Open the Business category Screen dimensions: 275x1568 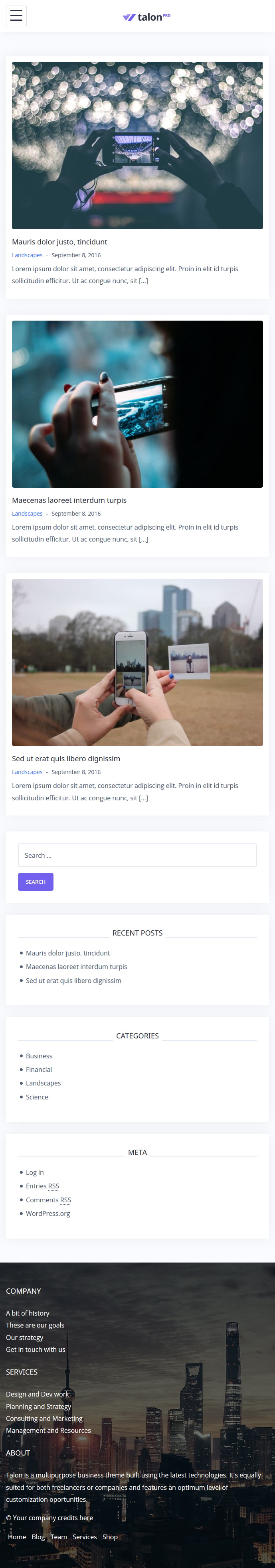tap(39, 1056)
